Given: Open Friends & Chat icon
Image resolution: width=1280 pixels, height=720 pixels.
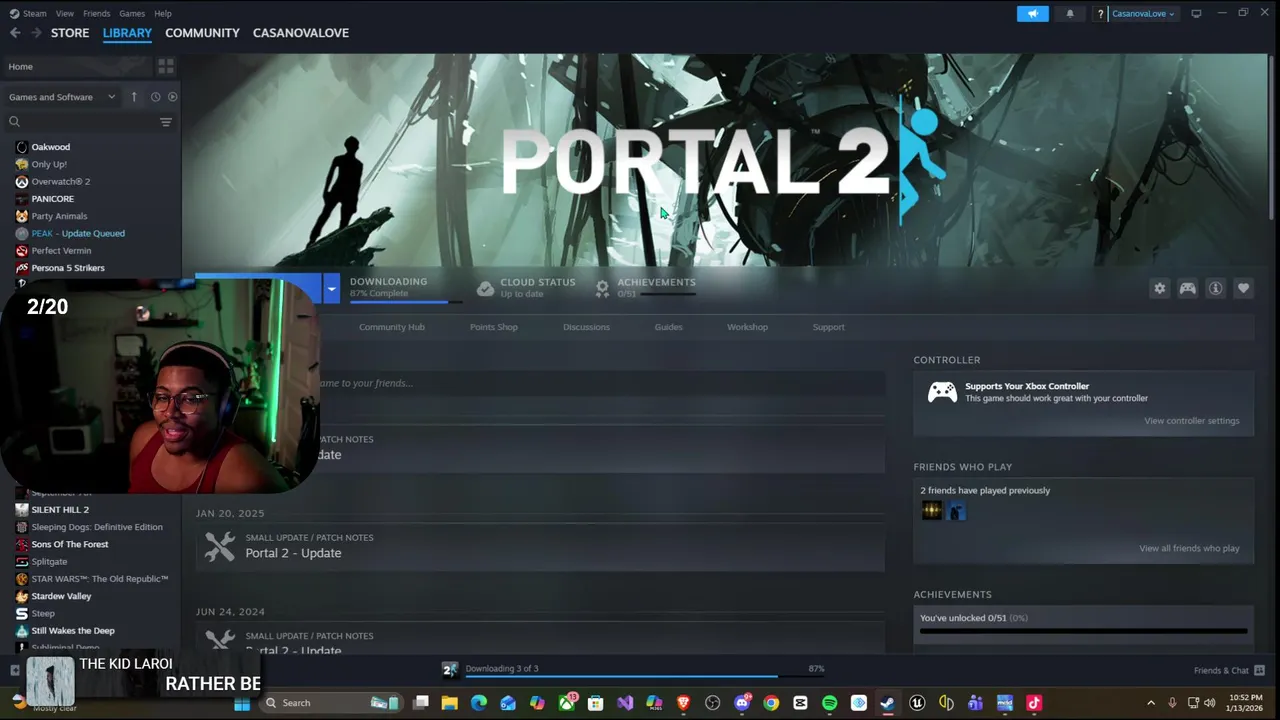Looking at the screenshot, I should click(x=1260, y=670).
